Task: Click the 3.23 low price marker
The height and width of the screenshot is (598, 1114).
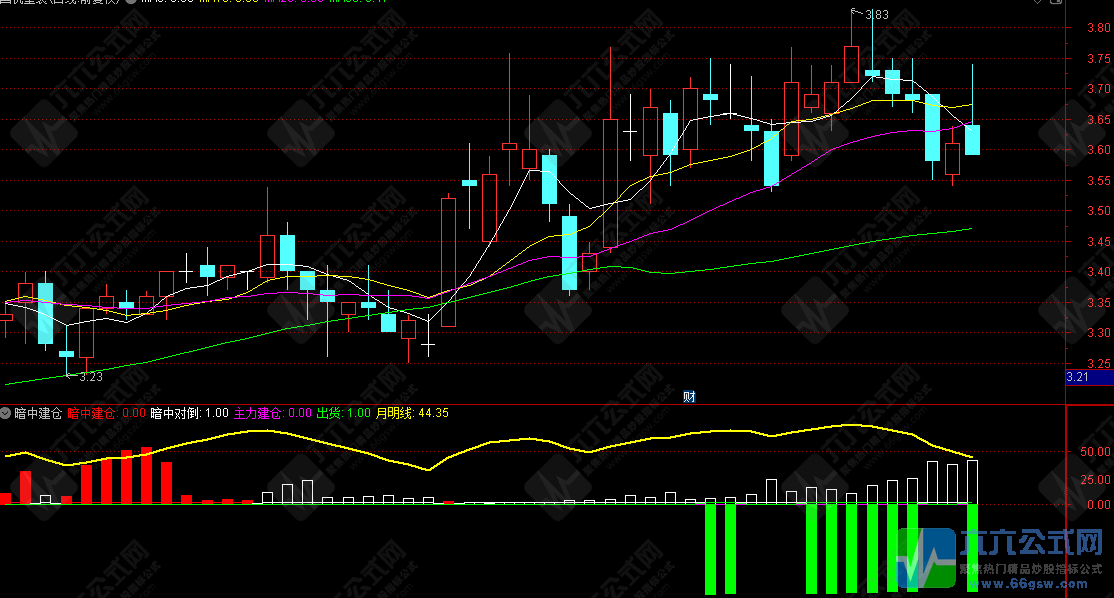Action: (90, 377)
